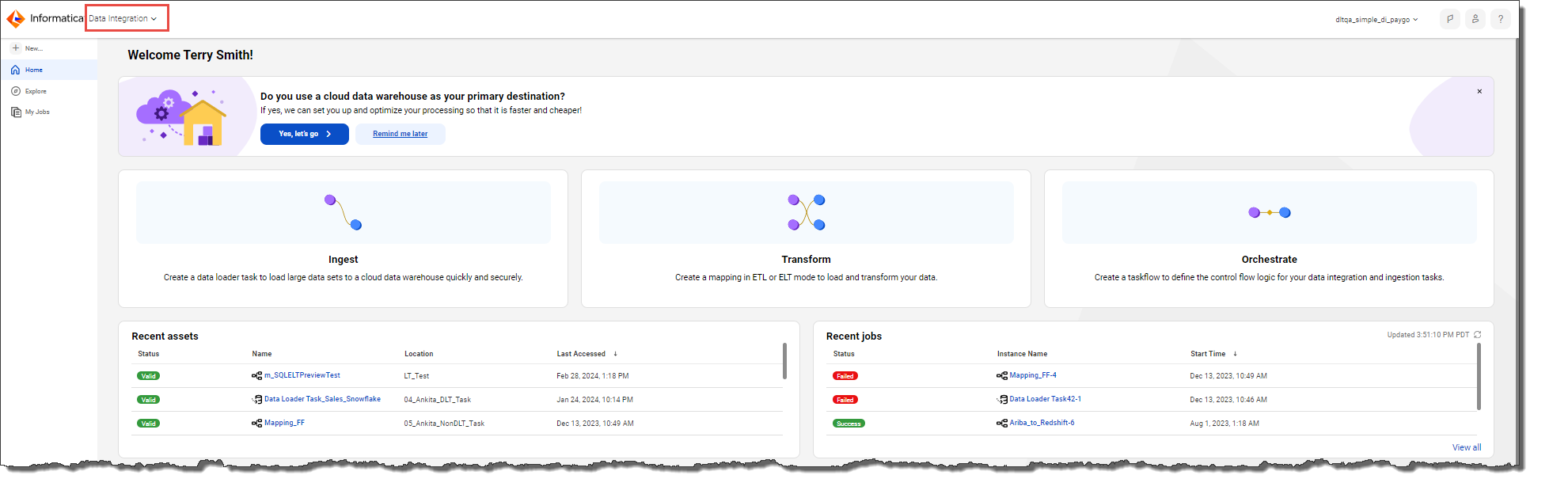This screenshot has height=479, width=1568.
Task: Click the Dec 13, 2023, 10:46 AM cell
Action: click(x=1228, y=400)
